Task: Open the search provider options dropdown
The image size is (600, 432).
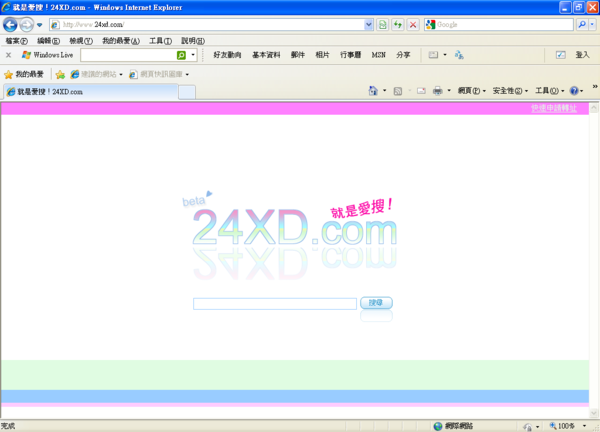Action: 592,24
